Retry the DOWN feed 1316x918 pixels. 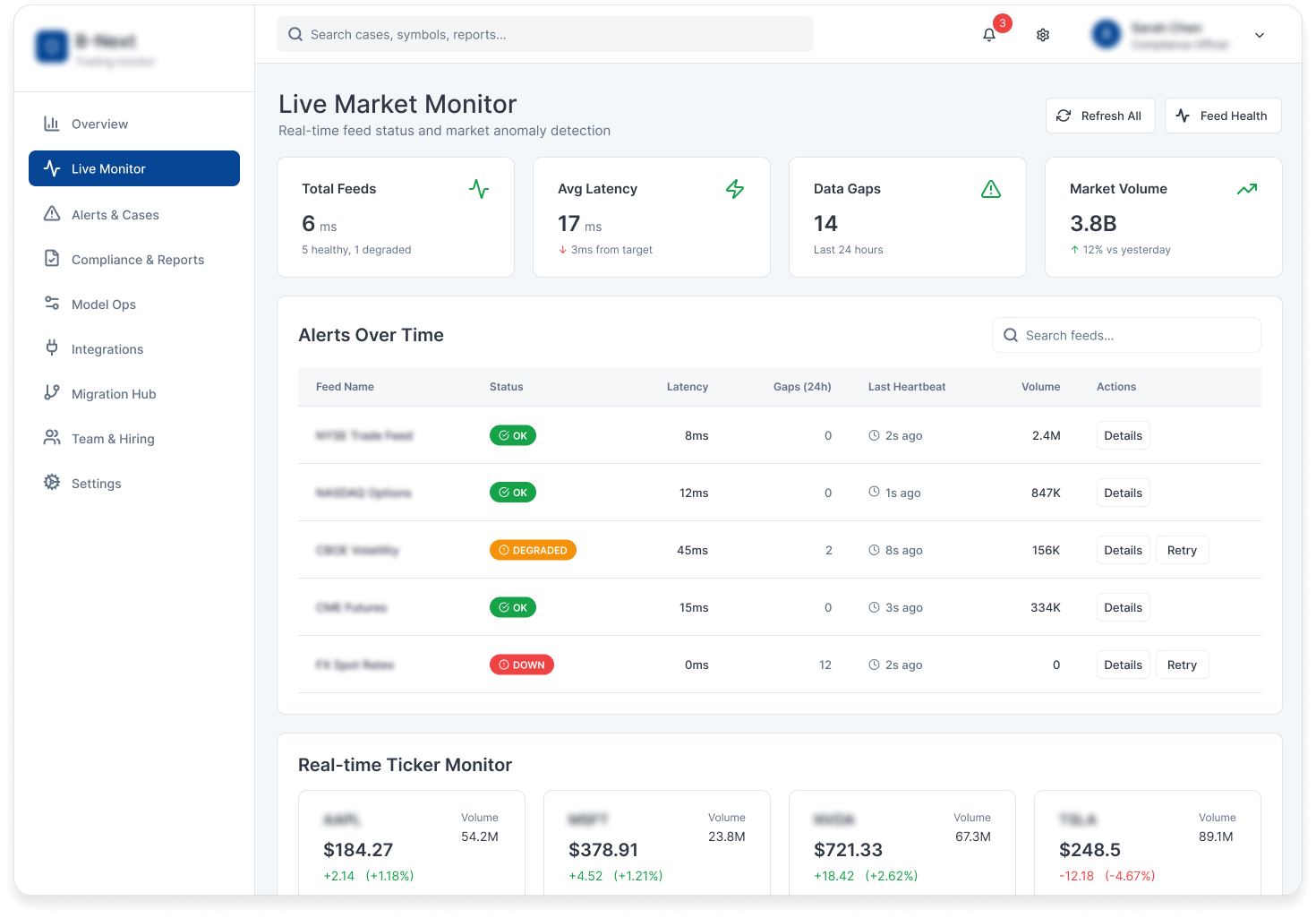[x=1182, y=665]
